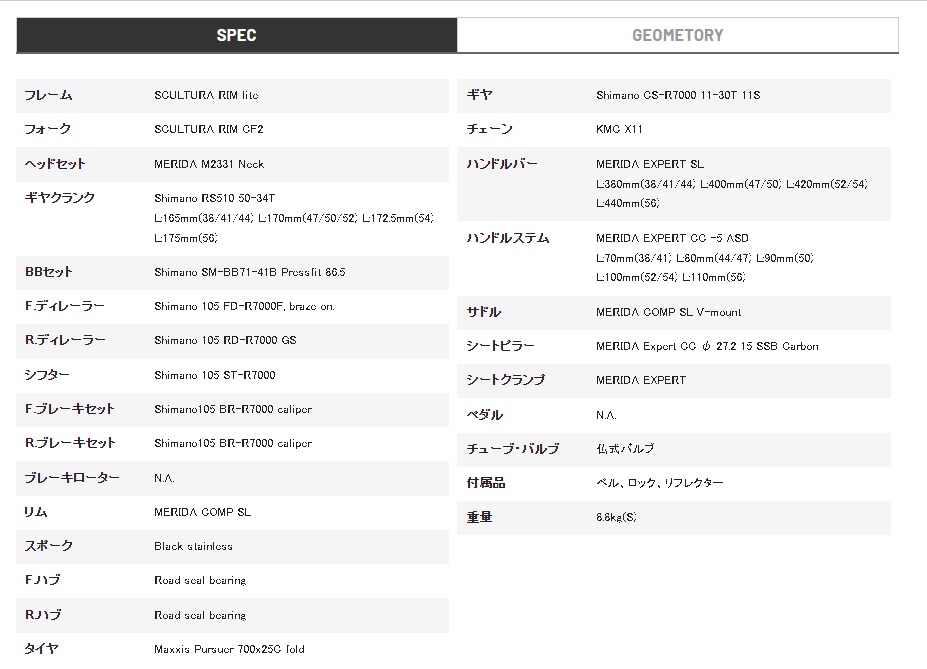
Task: Click the handlebar width line starting L:380mm
Action: 732,184
